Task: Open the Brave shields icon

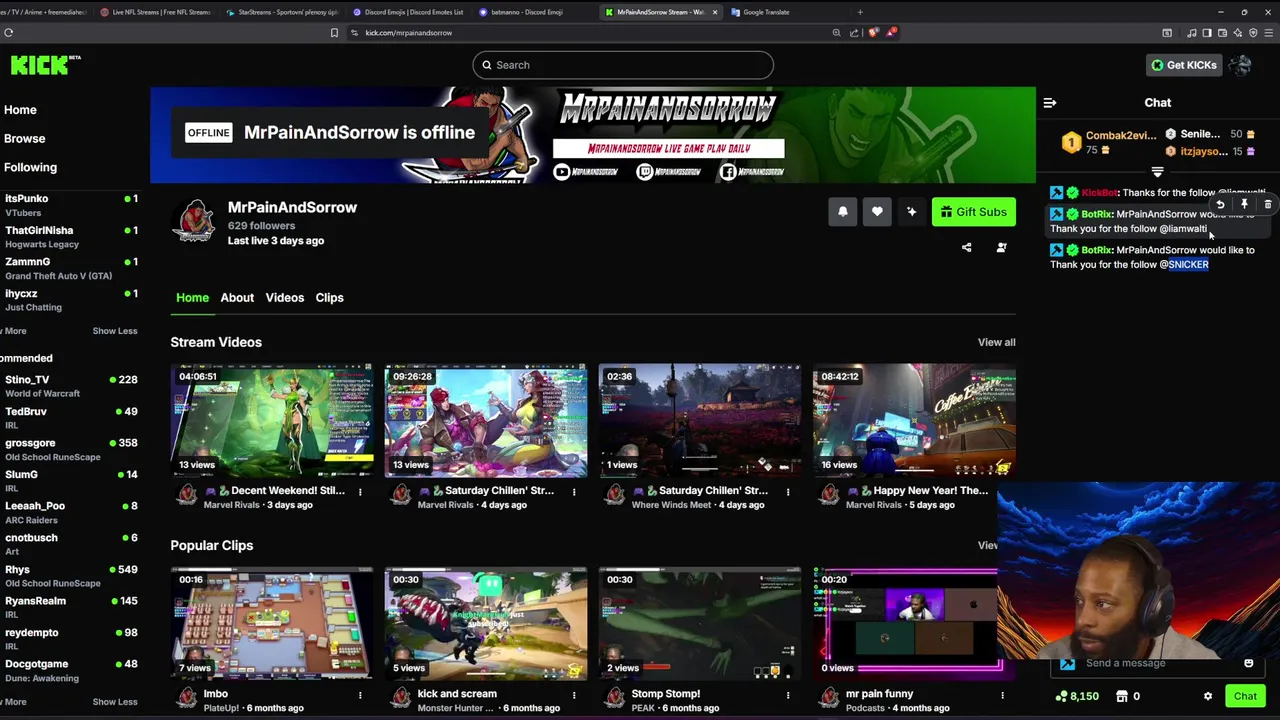Action: (x=873, y=33)
